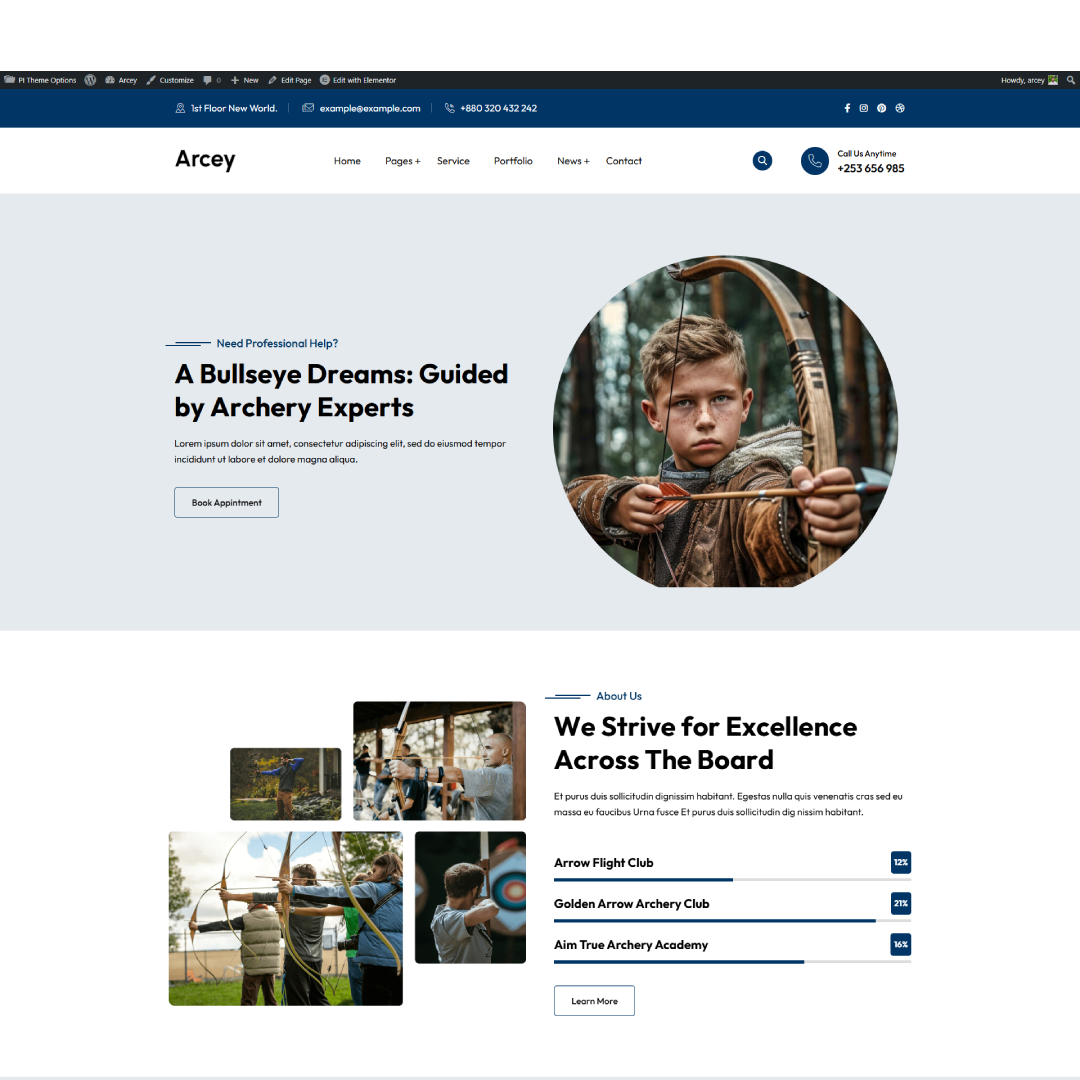1080x1080 pixels.
Task: Expand the Pages + menu
Action: (402, 161)
